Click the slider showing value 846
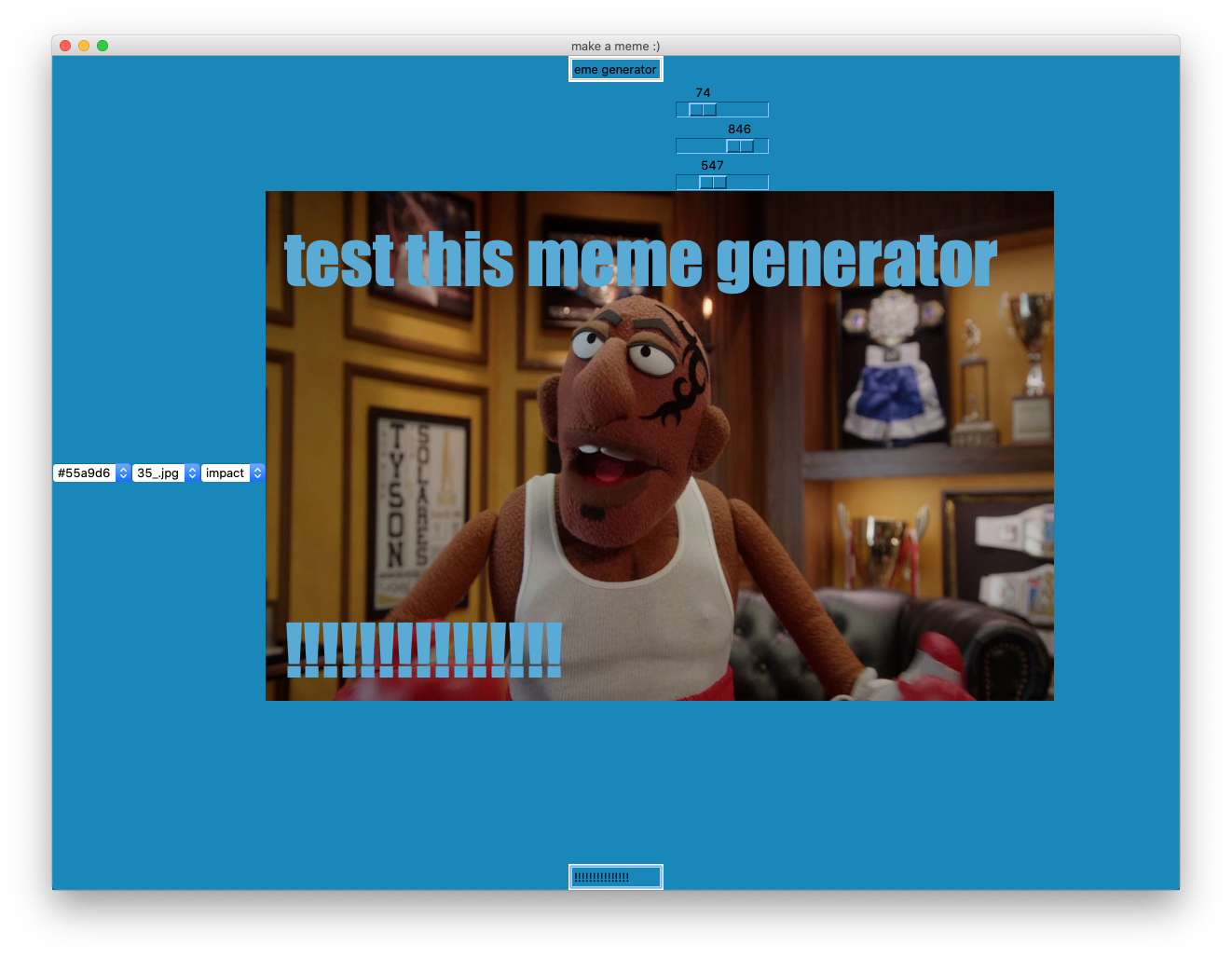The image size is (1232, 959). coord(722,145)
